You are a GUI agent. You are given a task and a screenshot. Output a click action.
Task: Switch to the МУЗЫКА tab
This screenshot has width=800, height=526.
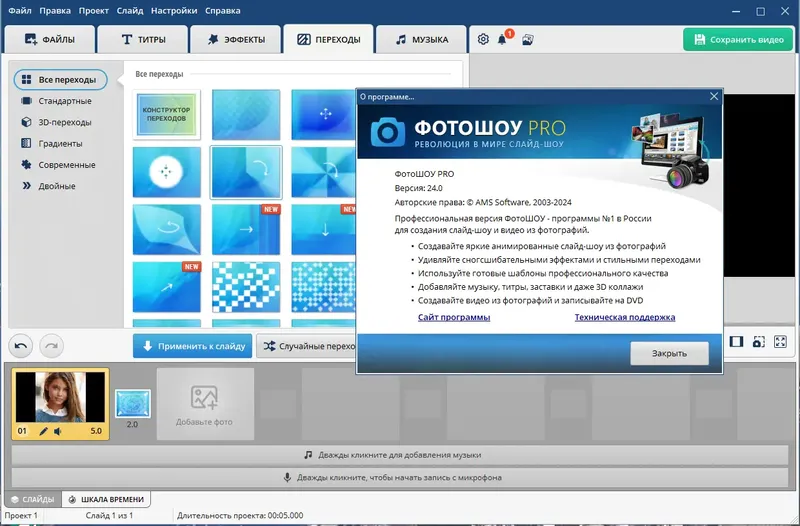coord(421,39)
